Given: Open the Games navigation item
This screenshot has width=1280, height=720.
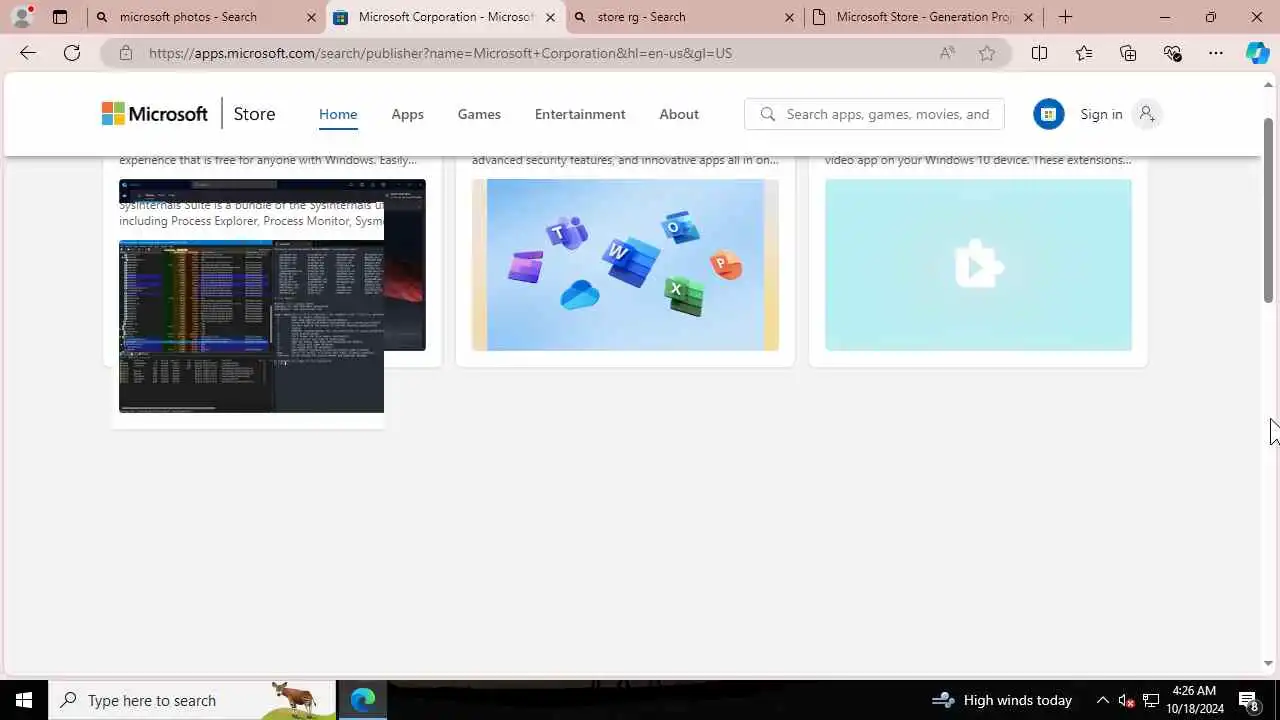Looking at the screenshot, I should 479,114.
